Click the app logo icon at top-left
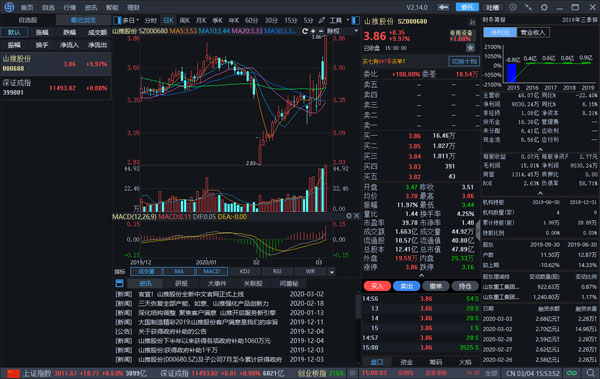The width and height of the screenshot is (600, 379). click(9, 7)
